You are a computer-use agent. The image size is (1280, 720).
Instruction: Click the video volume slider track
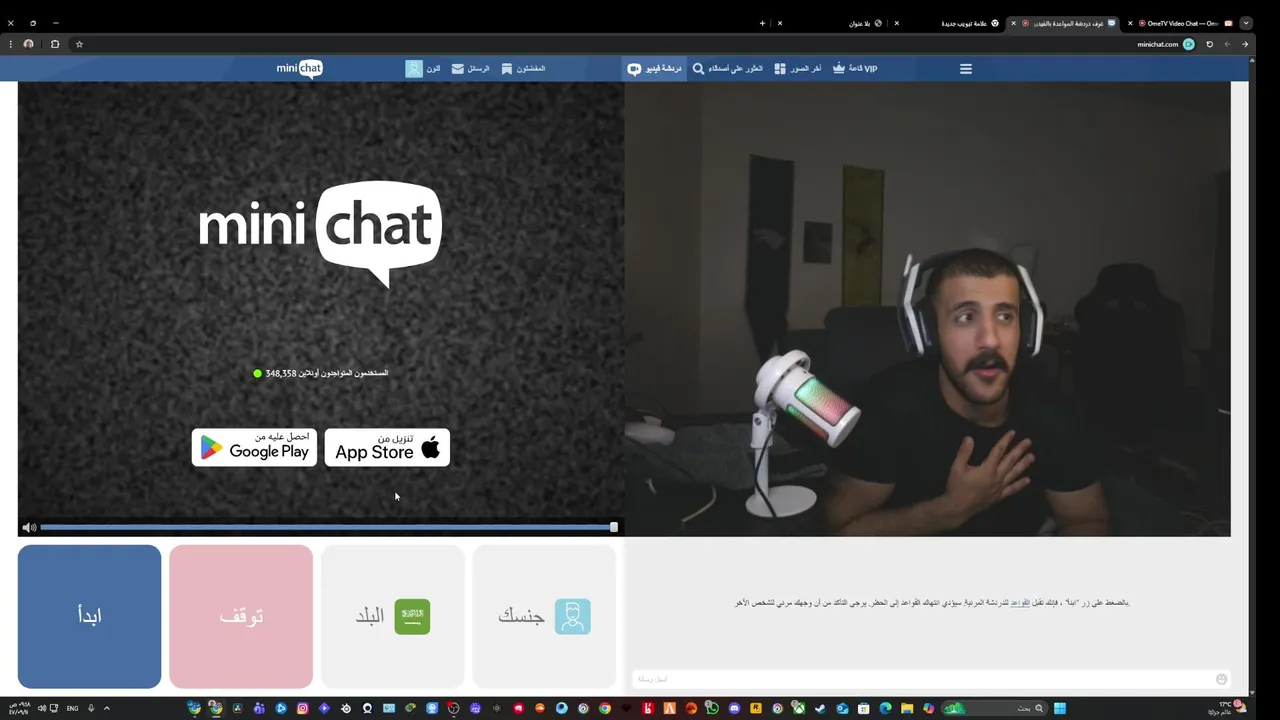pyautogui.click(x=326, y=527)
